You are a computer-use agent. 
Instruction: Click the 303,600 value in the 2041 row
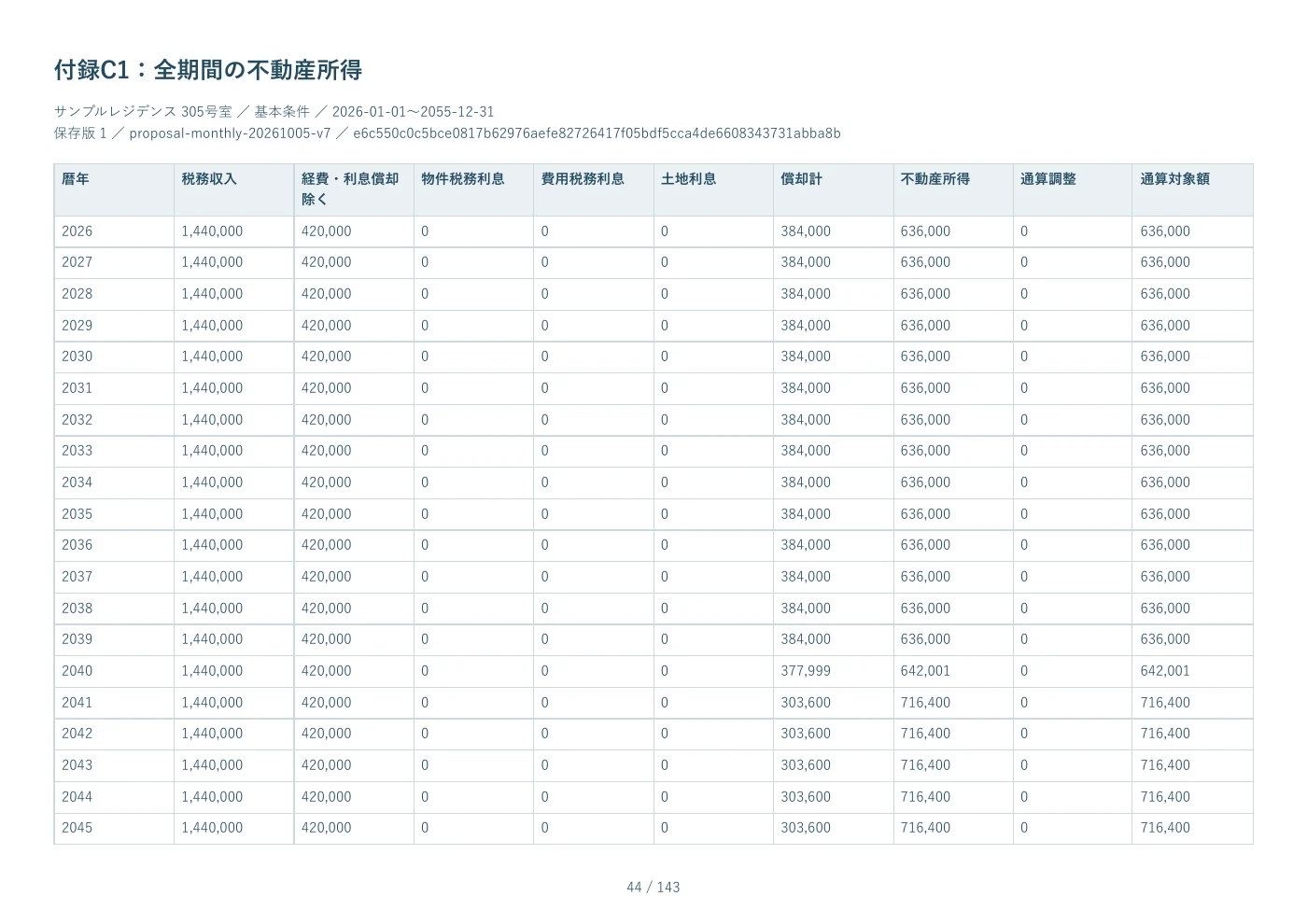[834, 703]
